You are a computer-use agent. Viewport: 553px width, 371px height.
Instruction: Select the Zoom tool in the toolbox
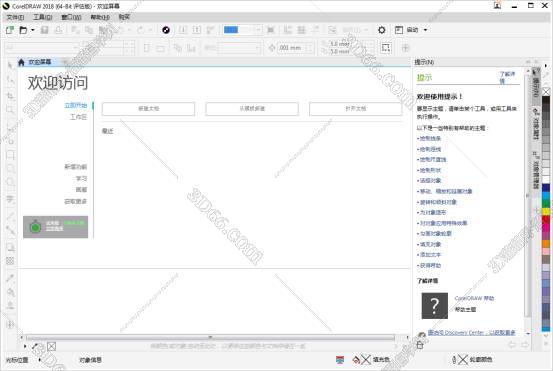point(10,110)
